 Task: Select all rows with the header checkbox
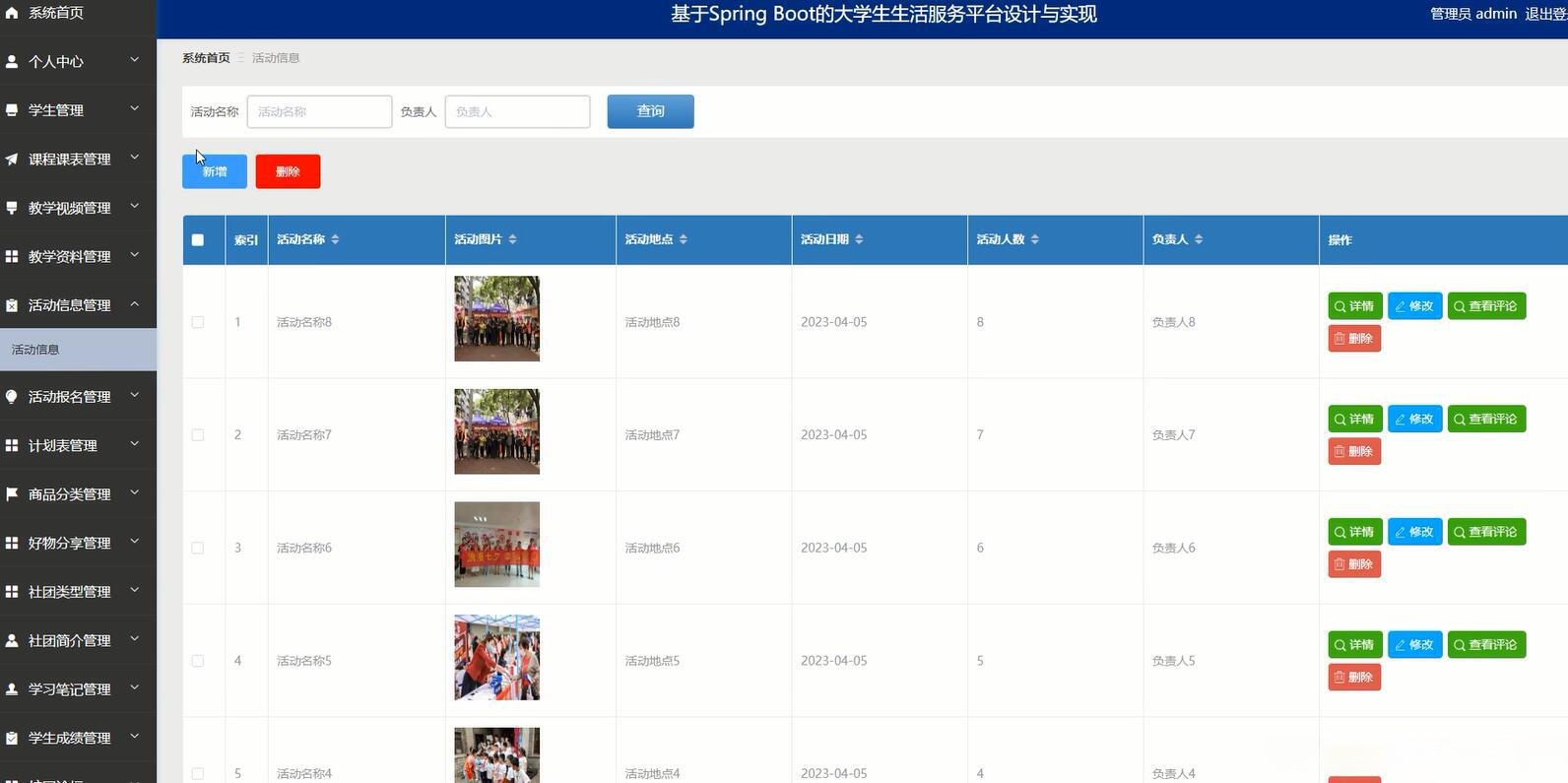(x=198, y=240)
